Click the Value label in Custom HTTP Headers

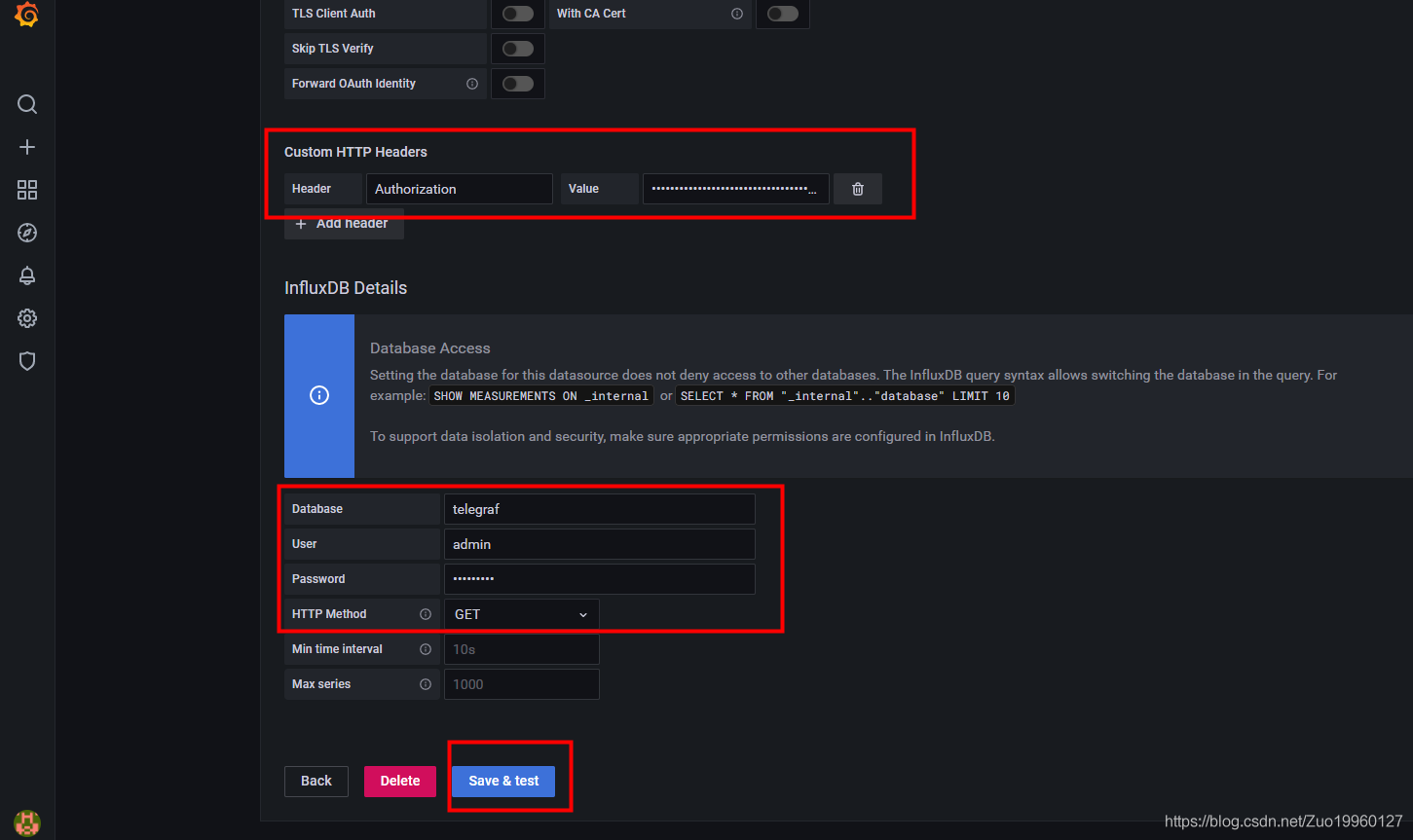pyautogui.click(x=583, y=189)
